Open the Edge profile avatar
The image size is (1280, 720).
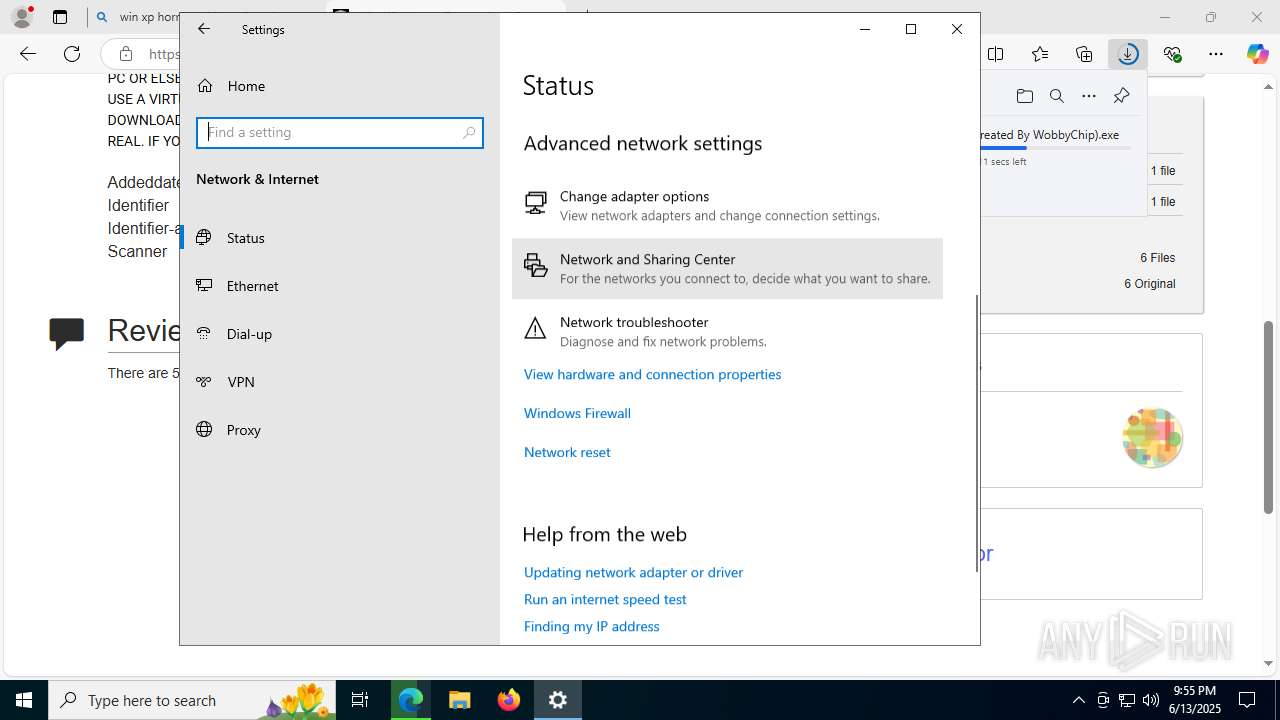[21, 17]
